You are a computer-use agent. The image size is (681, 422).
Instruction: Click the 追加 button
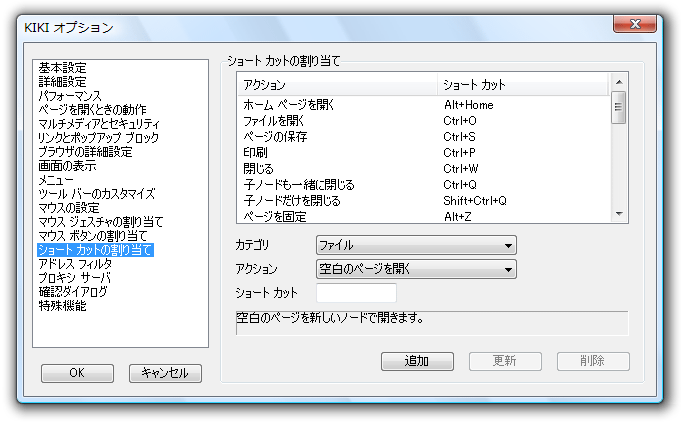click(x=417, y=361)
